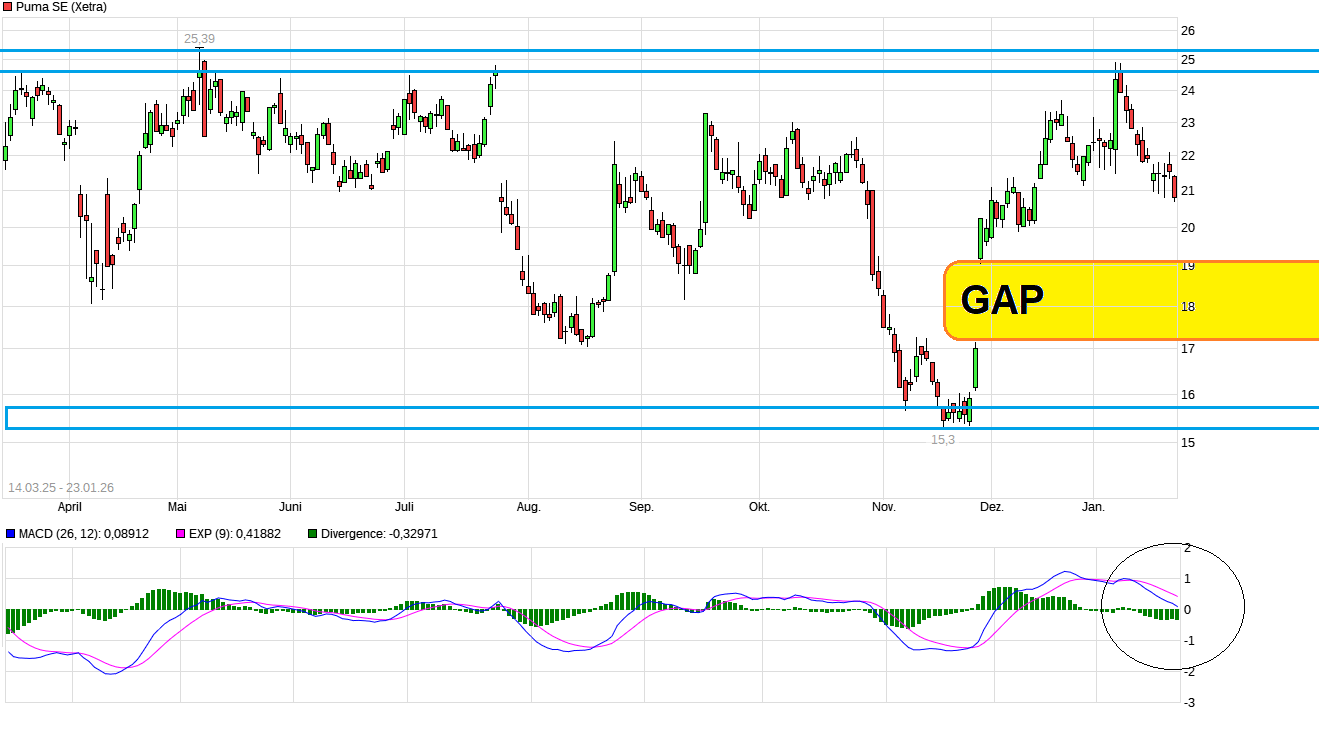Screen dimensions: 1319x752
Task: Click the magenta EXP (9) legend square
Action: (x=181, y=534)
